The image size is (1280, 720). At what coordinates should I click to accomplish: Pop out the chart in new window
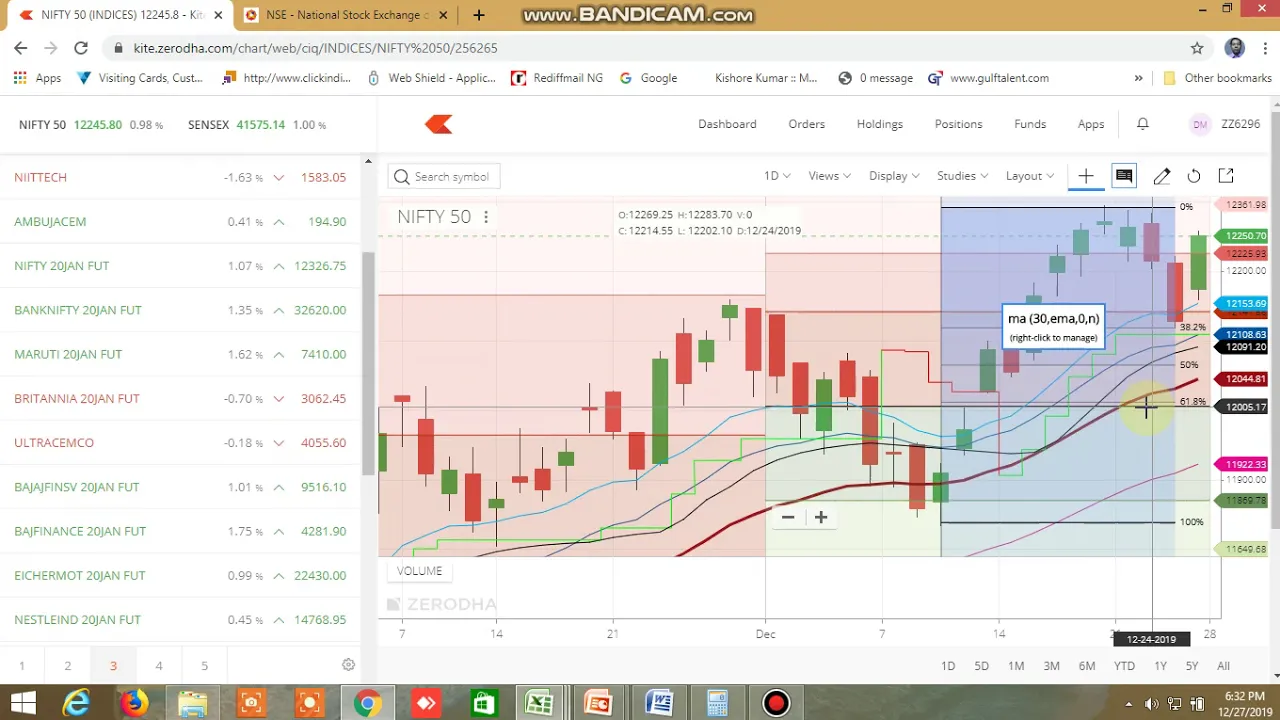point(1226,176)
